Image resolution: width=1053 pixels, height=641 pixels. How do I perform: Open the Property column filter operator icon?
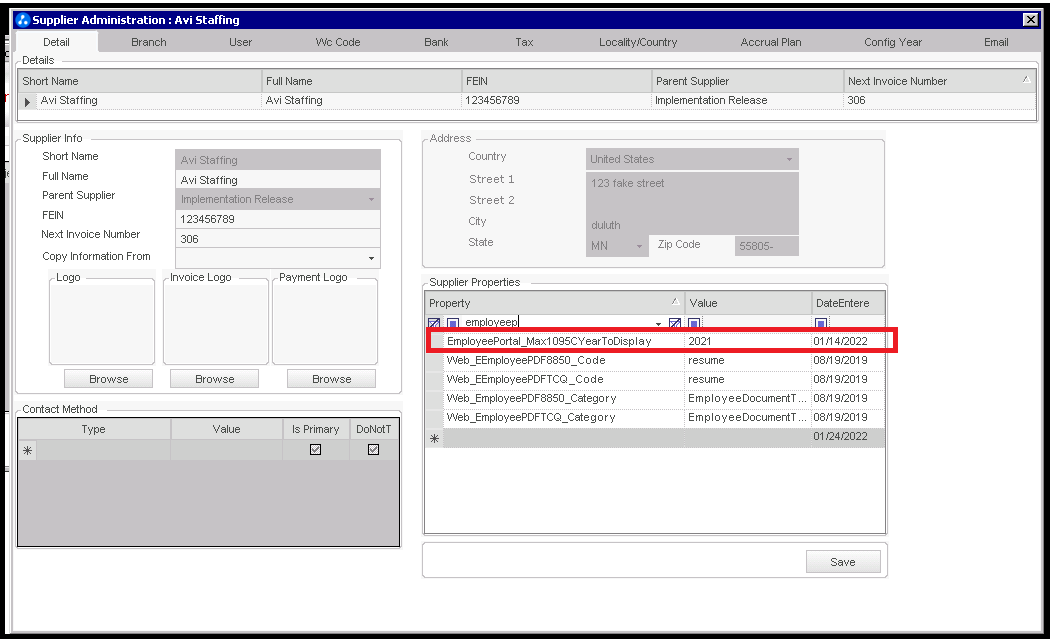click(453, 323)
